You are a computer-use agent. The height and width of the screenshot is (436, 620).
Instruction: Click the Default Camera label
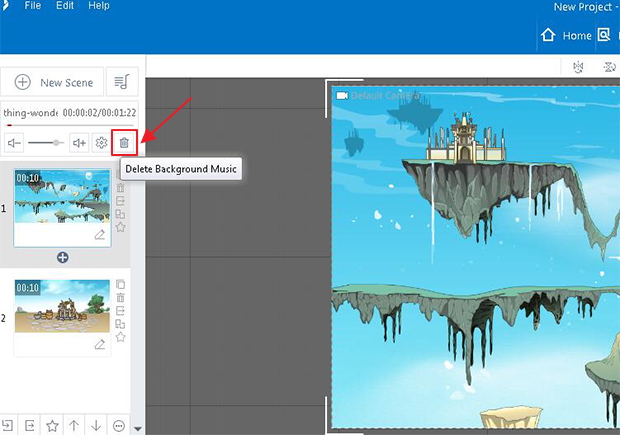click(x=385, y=96)
